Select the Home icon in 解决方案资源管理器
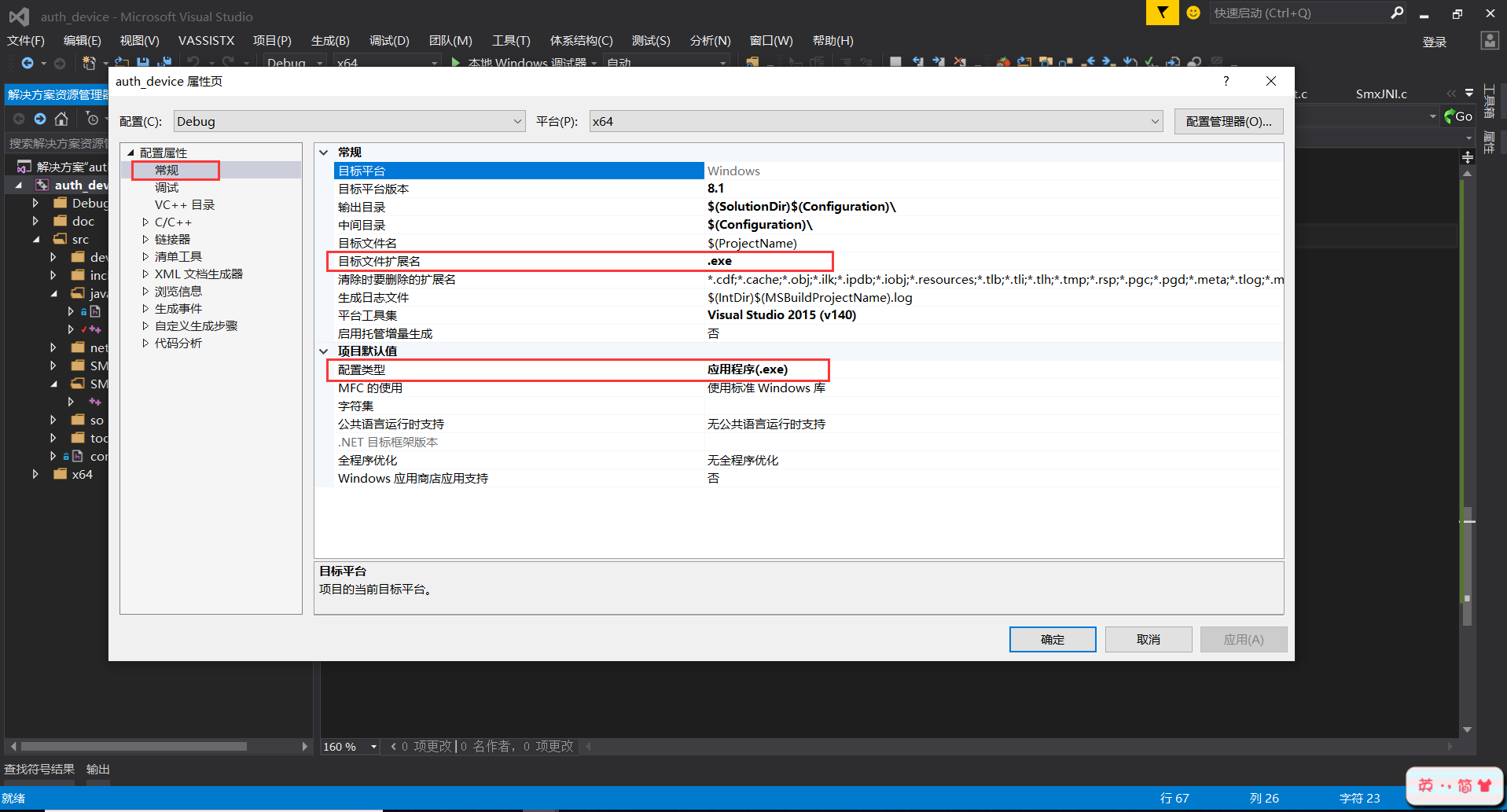Viewport: 1507px width, 812px height. (x=61, y=118)
